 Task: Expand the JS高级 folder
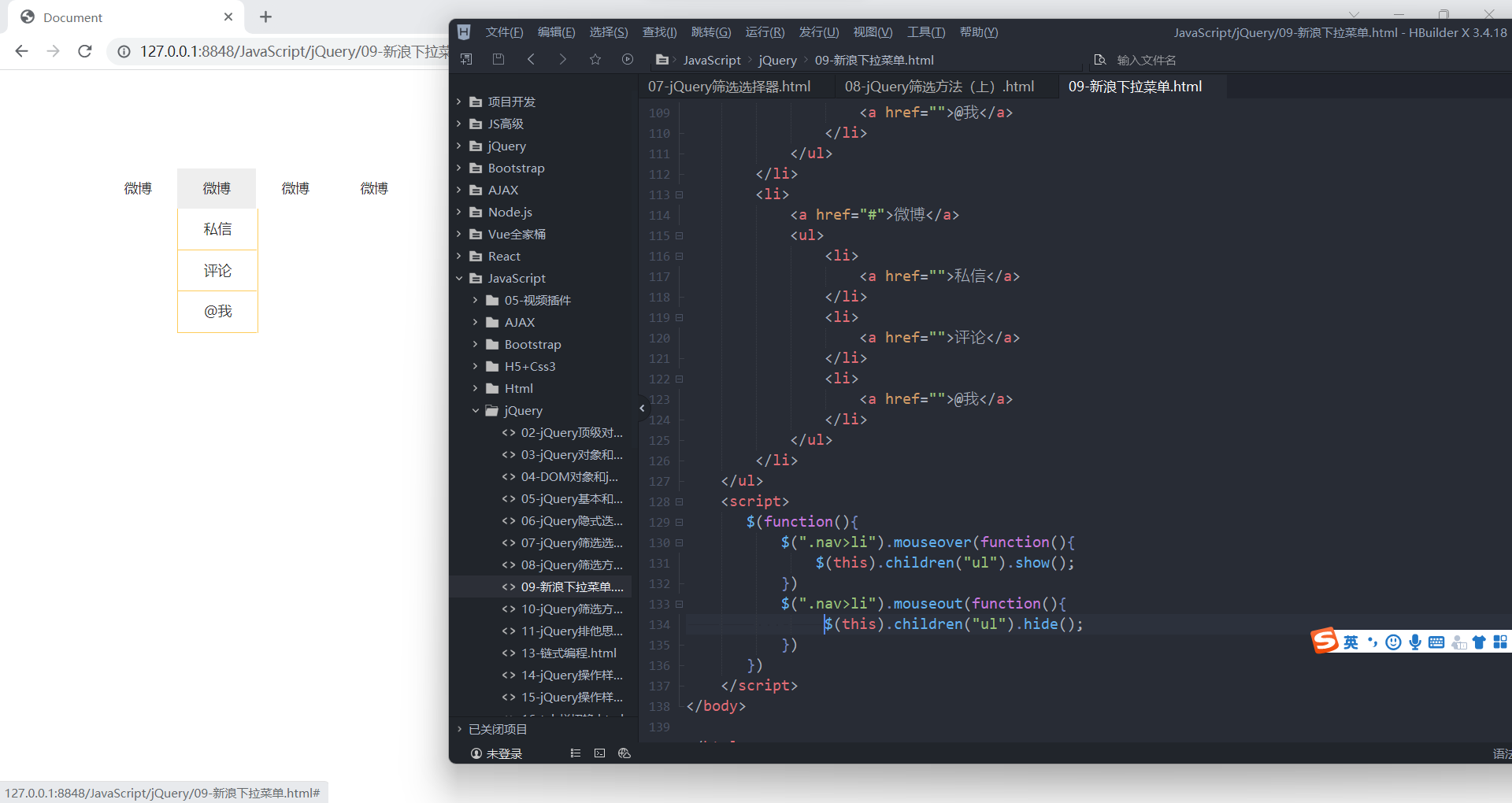tap(459, 124)
